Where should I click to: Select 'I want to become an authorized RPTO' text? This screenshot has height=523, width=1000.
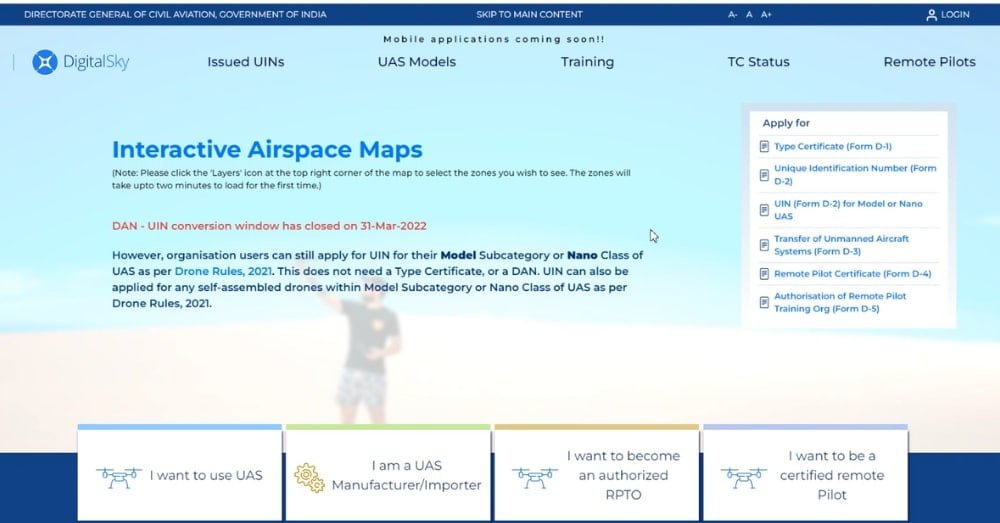point(623,475)
